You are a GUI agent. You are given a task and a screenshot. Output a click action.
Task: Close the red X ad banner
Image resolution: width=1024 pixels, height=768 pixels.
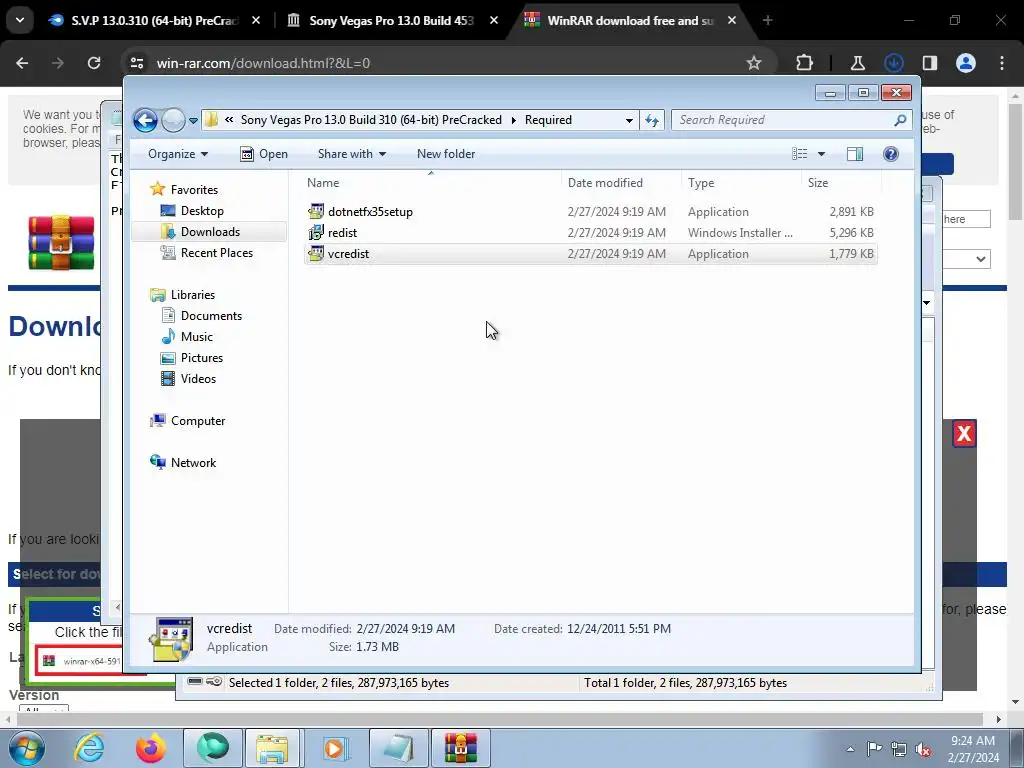pyautogui.click(x=964, y=434)
